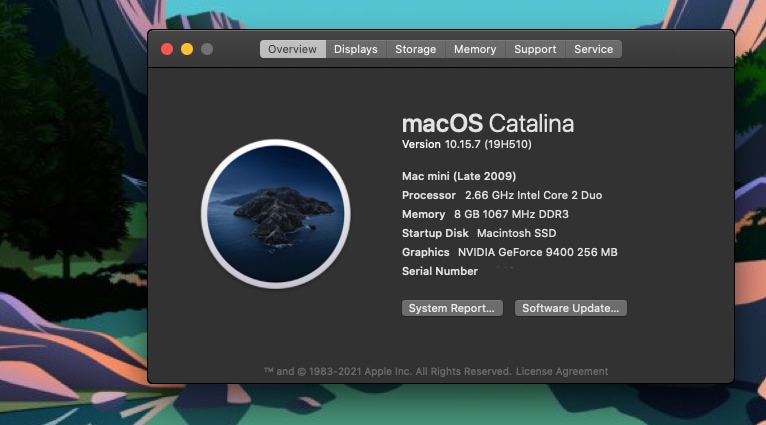This screenshot has width=766, height=425.
Task: Click the Graphics label
Action: pos(426,252)
